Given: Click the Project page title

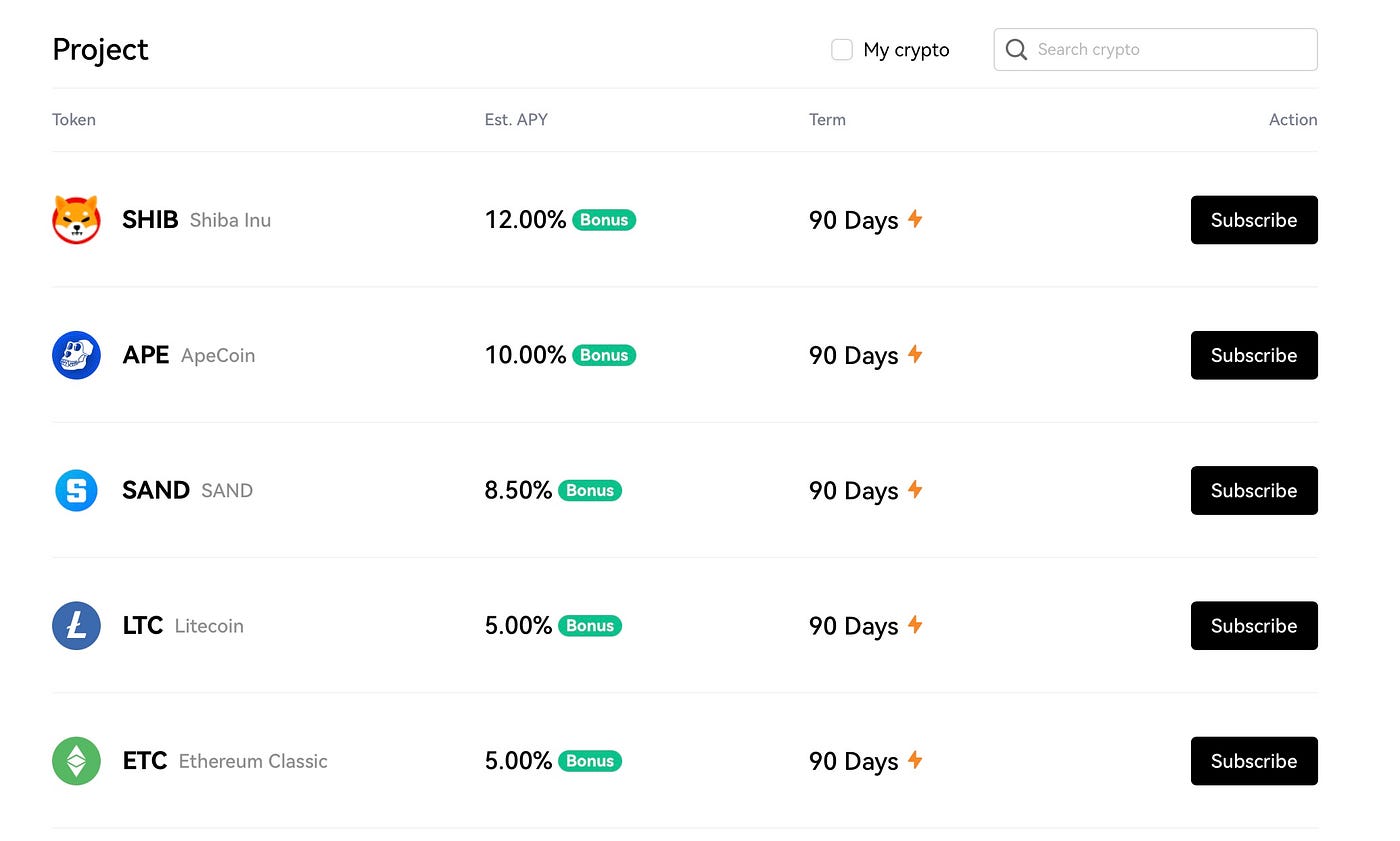Looking at the screenshot, I should pyautogui.click(x=100, y=49).
